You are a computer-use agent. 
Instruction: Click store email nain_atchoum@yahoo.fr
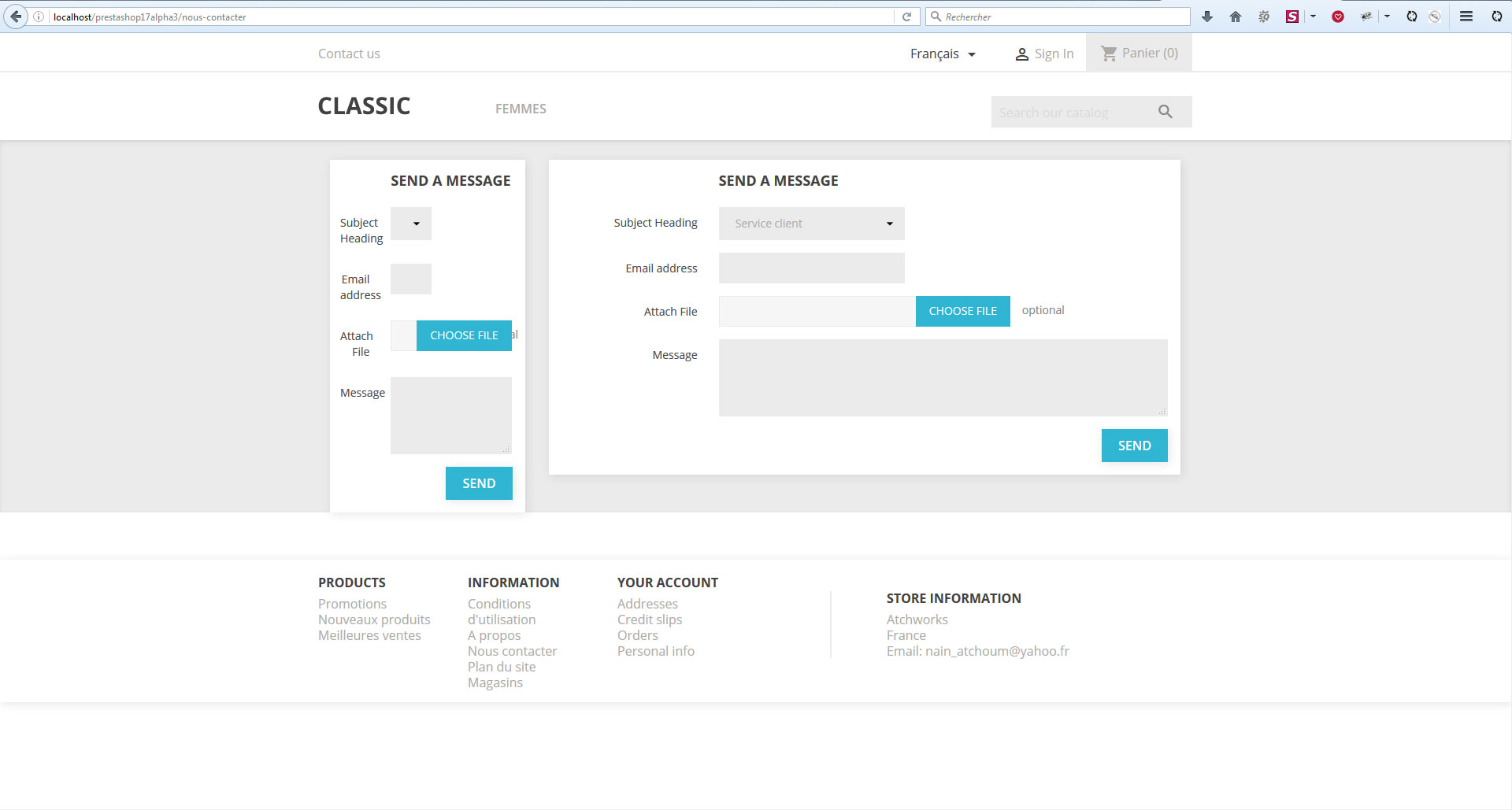(997, 651)
